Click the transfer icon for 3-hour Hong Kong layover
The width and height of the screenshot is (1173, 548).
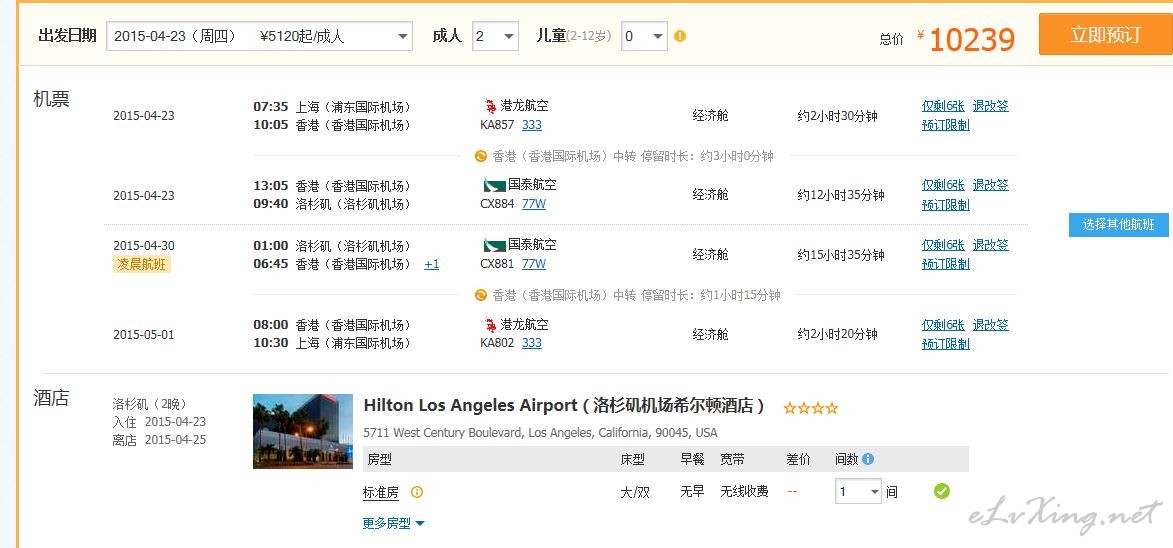481,156
